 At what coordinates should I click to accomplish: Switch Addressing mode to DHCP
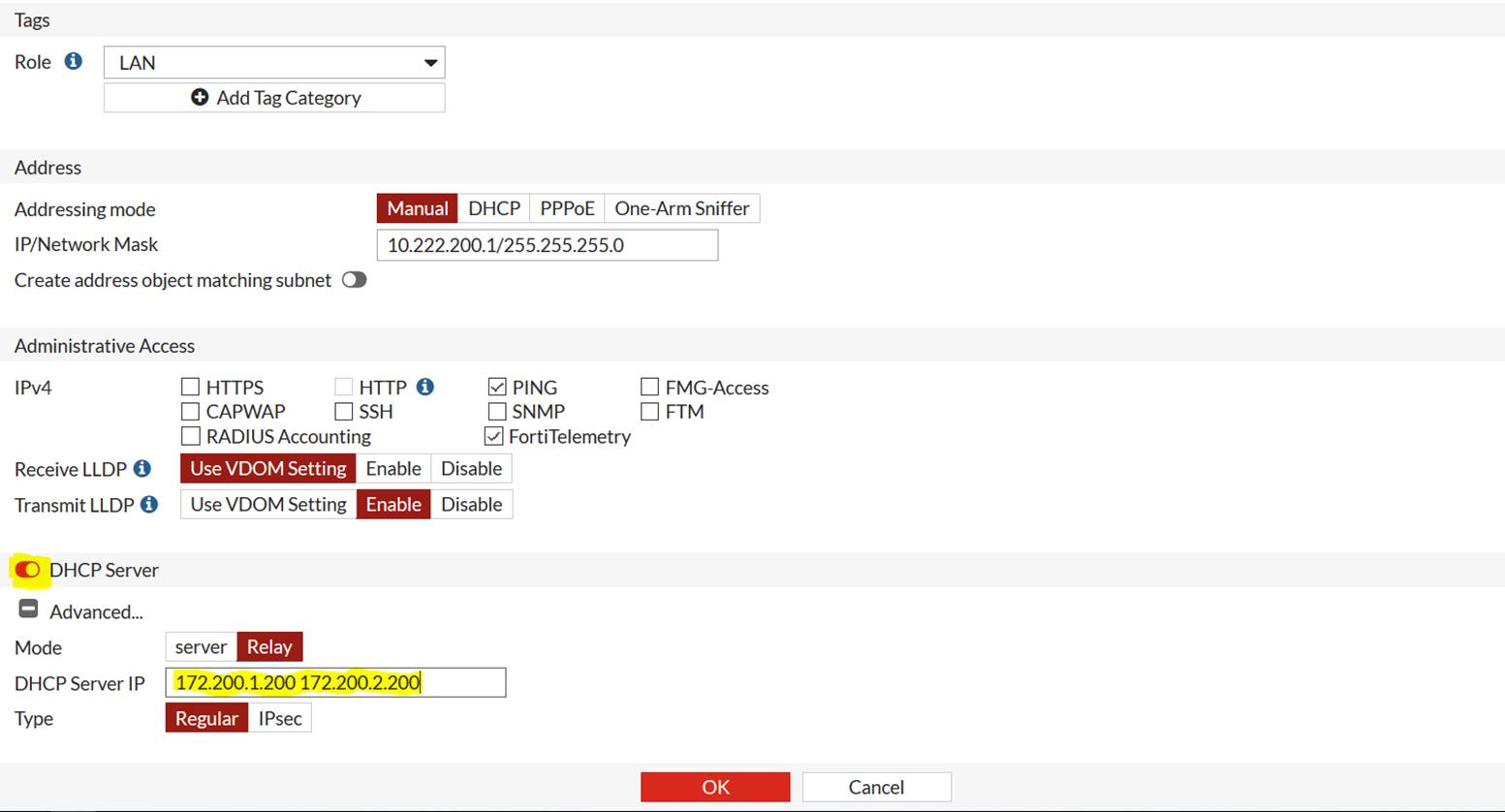click(x=494, y=207)
